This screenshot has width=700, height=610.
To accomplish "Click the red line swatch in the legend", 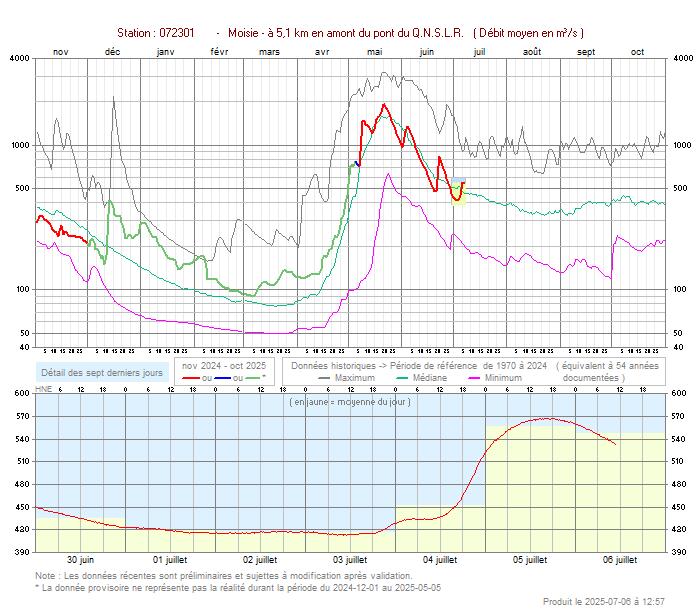I will coord(191,378).
